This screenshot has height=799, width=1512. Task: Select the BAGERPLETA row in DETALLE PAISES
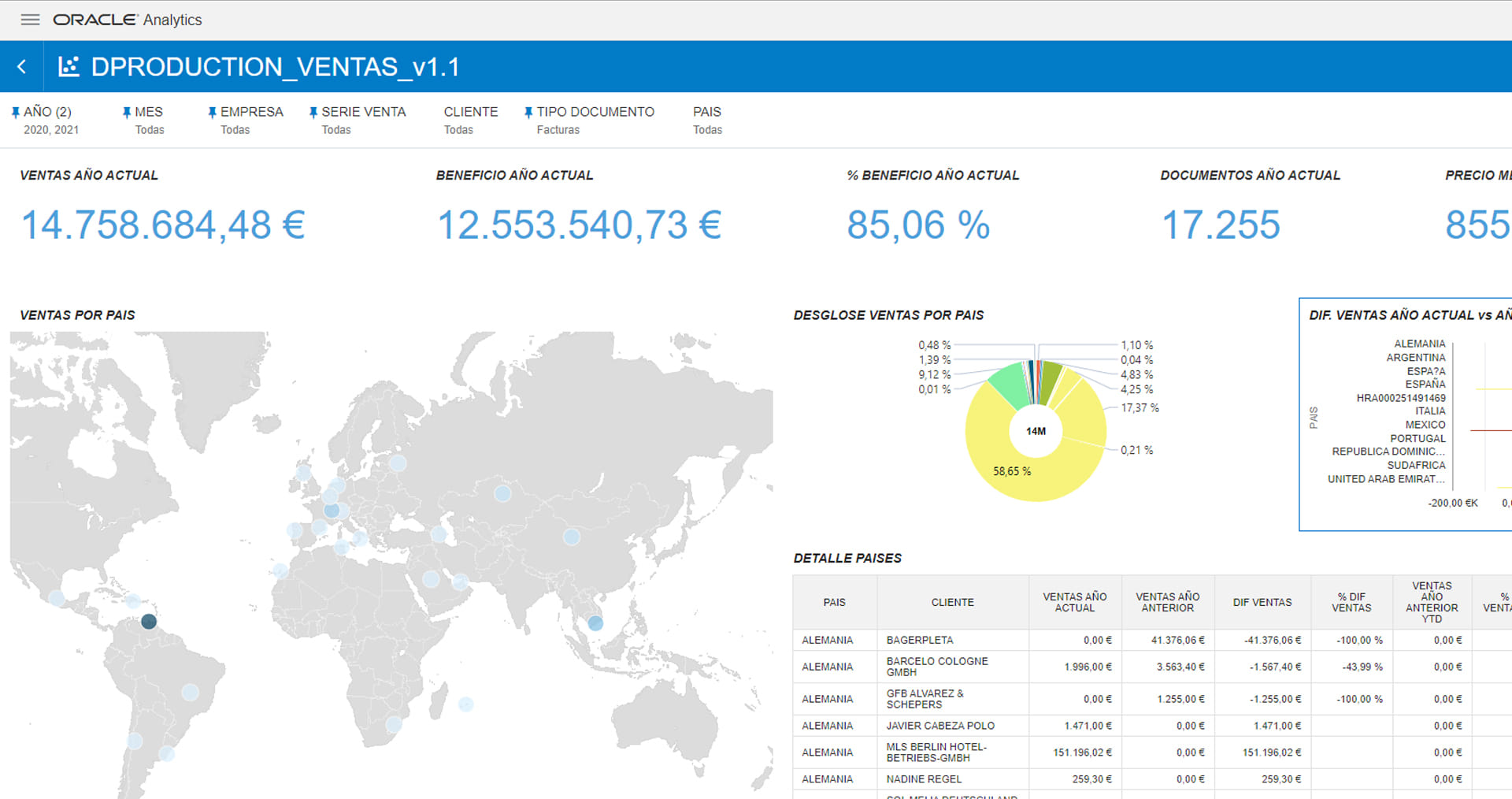(920, 639)
